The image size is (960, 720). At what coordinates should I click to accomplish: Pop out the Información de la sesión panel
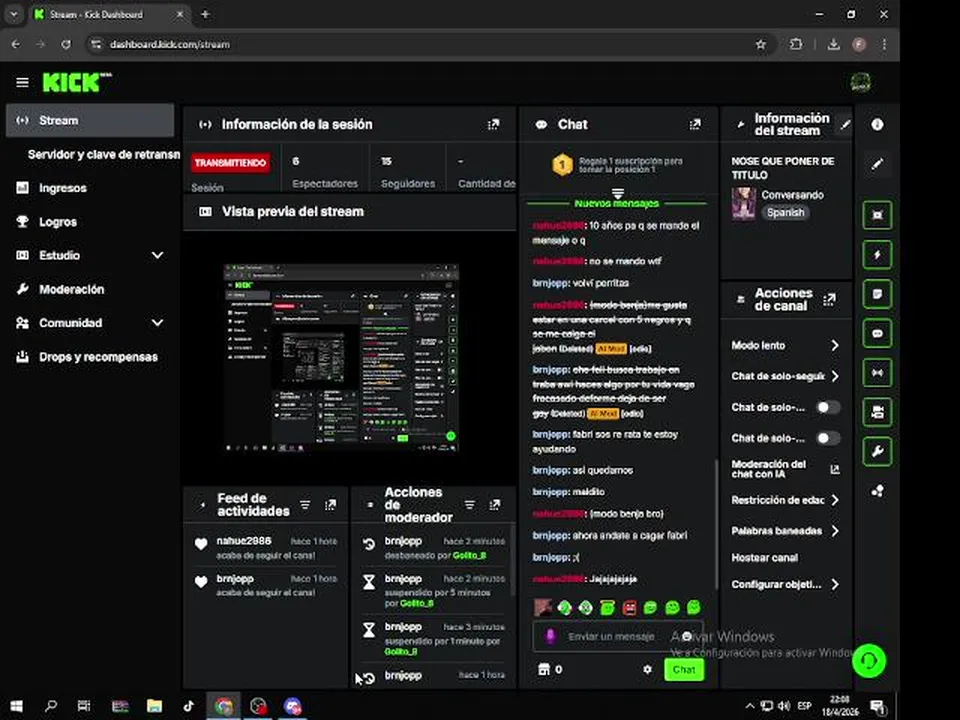pyautogui.click(x=493, y=124)
